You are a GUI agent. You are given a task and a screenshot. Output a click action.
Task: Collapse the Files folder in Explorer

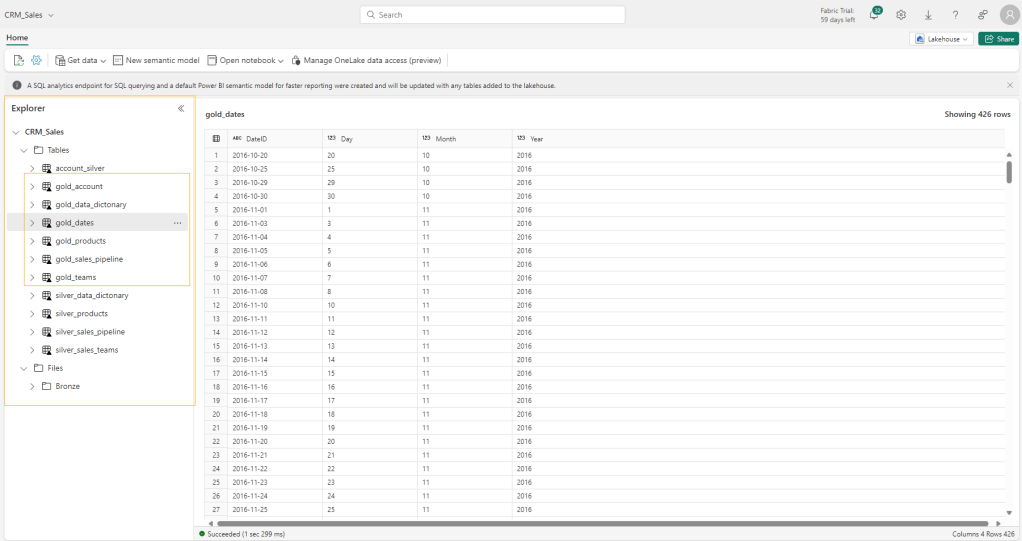click(x=24, y=368)
